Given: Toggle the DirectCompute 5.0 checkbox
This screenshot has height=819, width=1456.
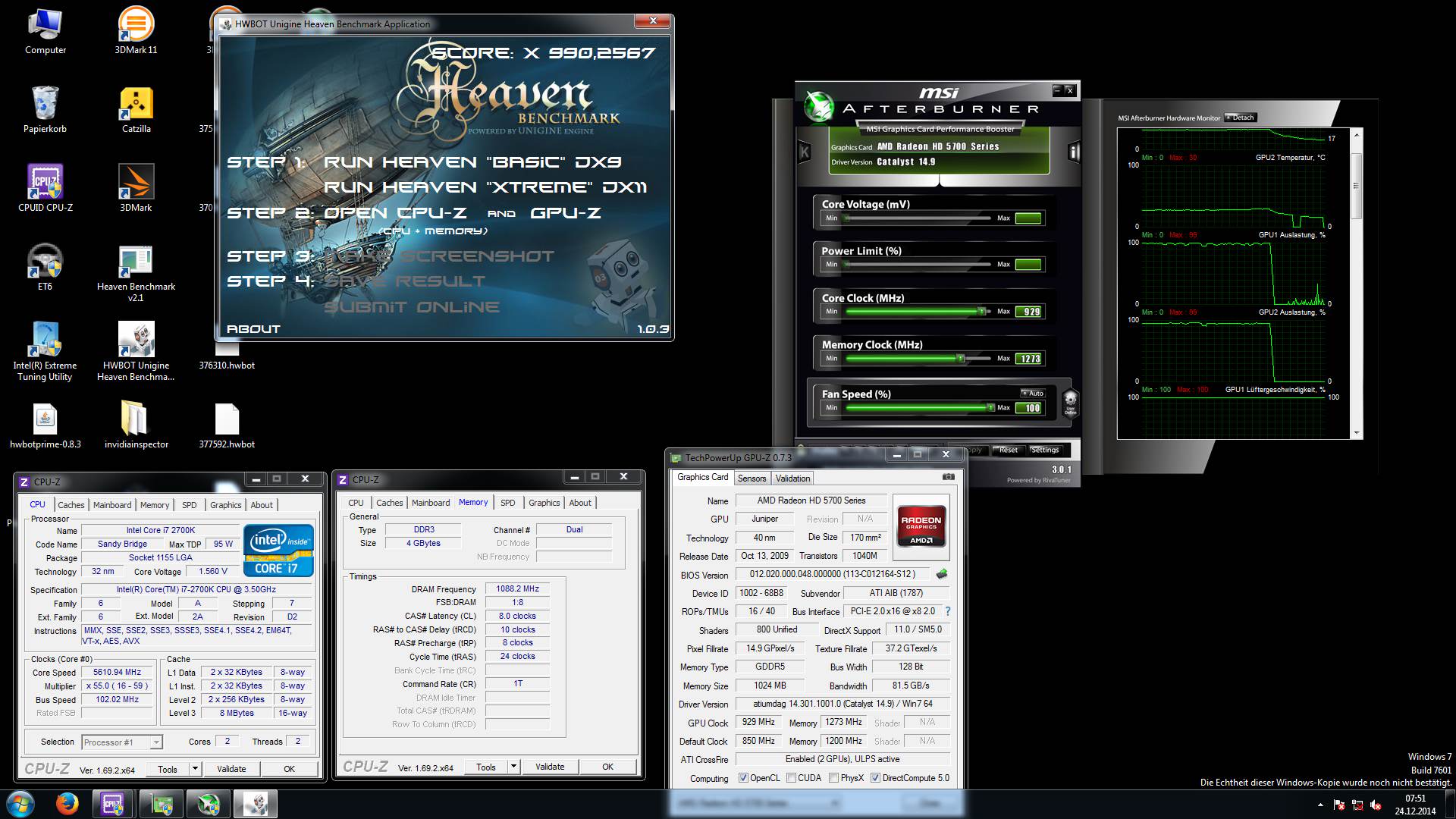Looking at the screenshot, I should [875, 778].
